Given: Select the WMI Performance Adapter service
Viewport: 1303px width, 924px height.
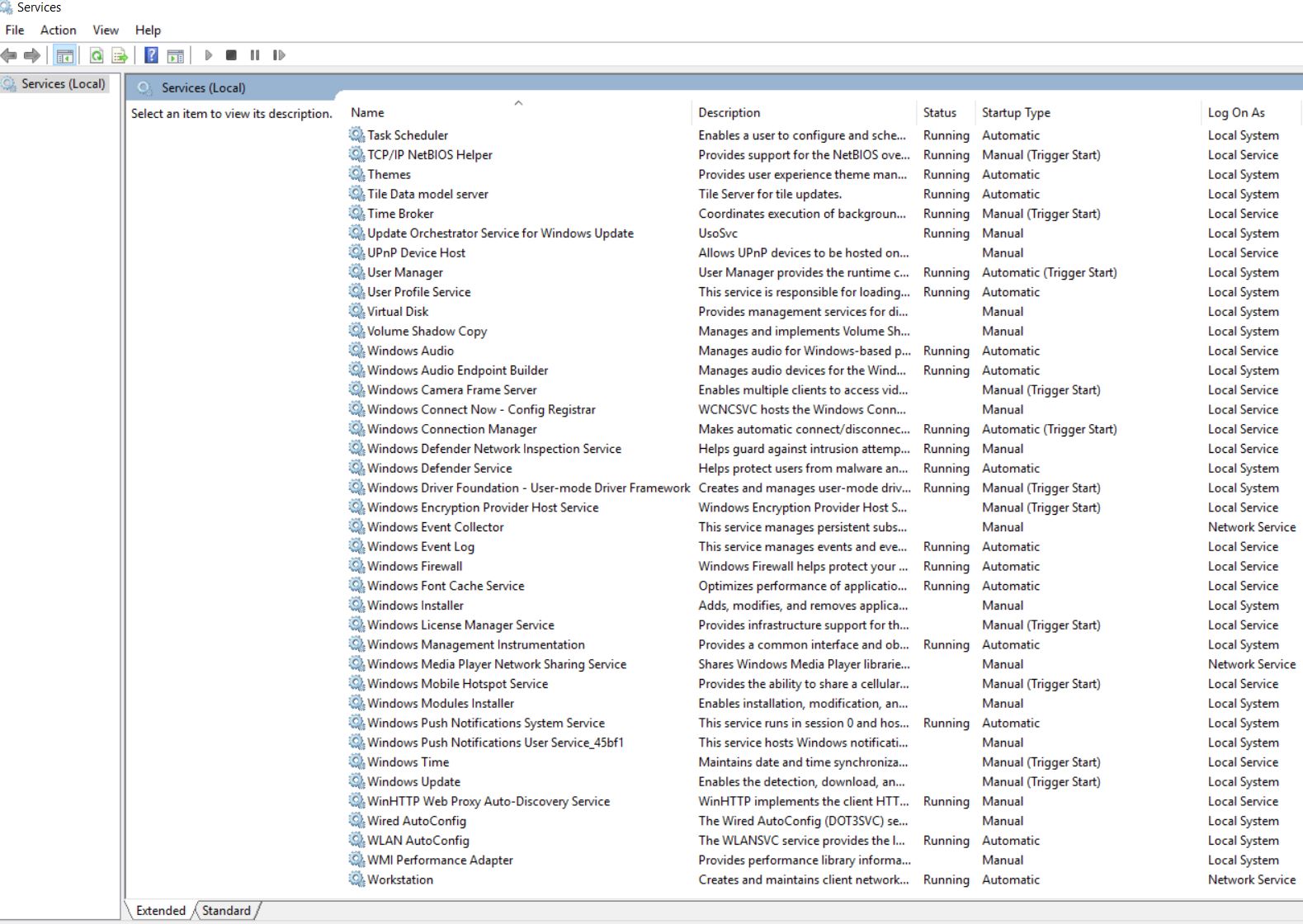Looking at the screenshot, I should (440, 860).
